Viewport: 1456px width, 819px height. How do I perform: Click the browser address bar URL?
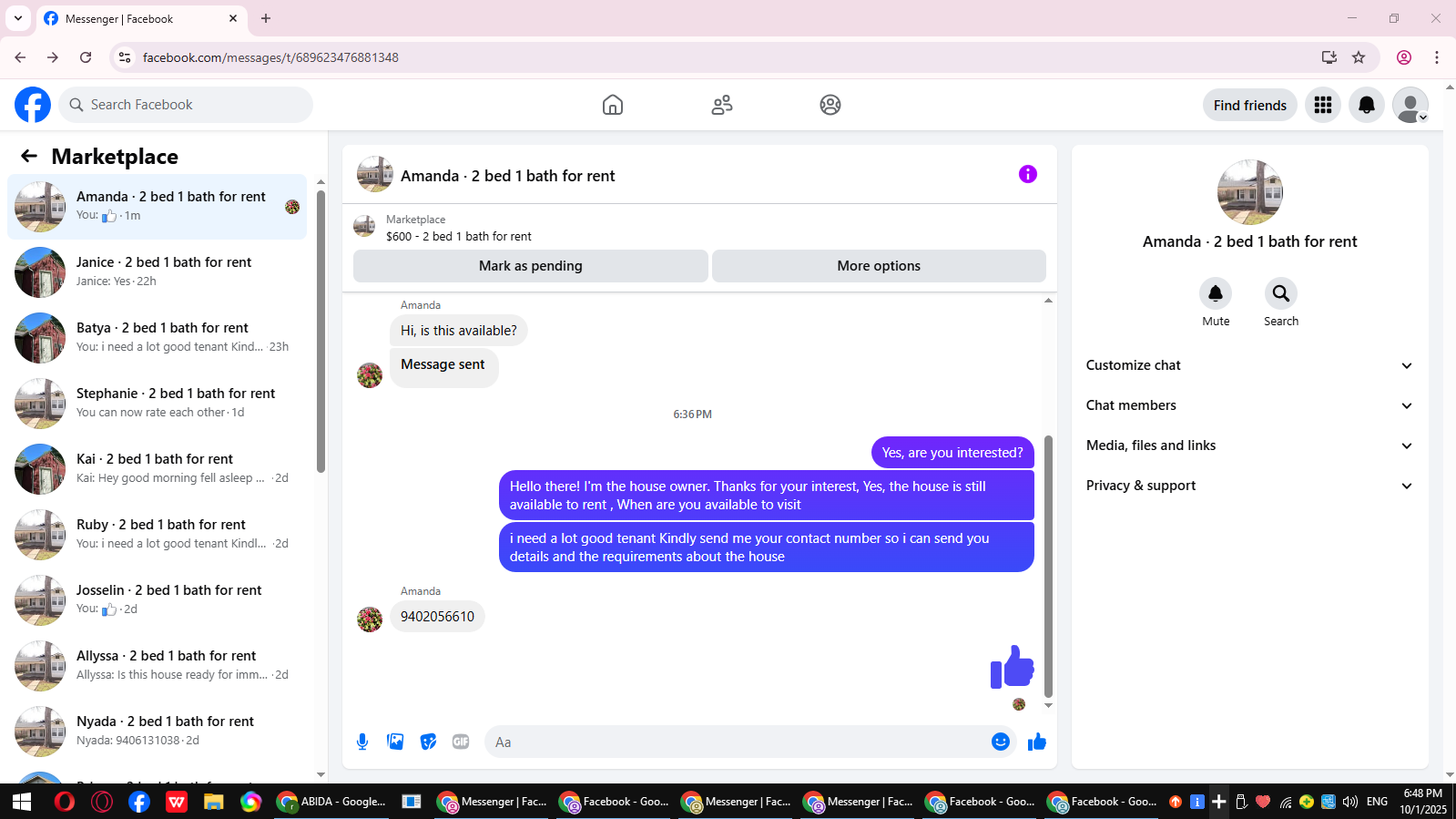270,57
